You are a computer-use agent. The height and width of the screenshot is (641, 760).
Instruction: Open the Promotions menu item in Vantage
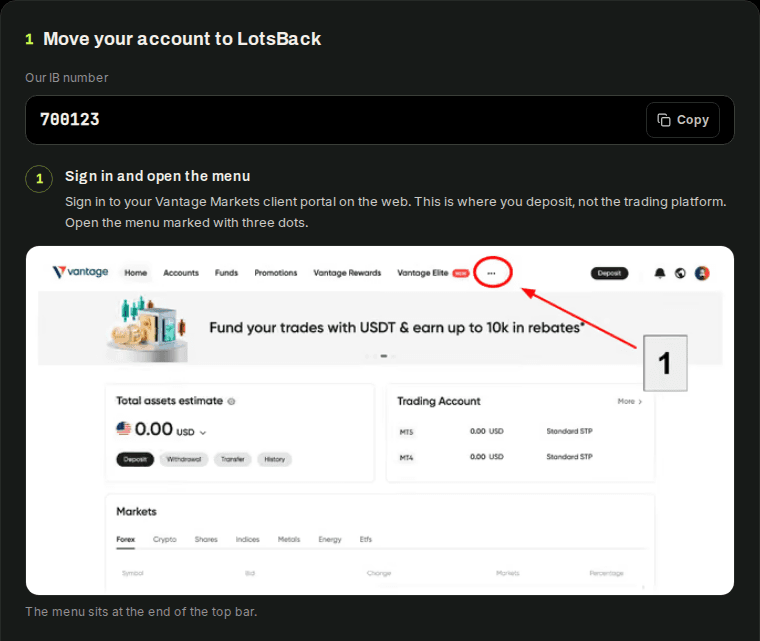point(276,273)
